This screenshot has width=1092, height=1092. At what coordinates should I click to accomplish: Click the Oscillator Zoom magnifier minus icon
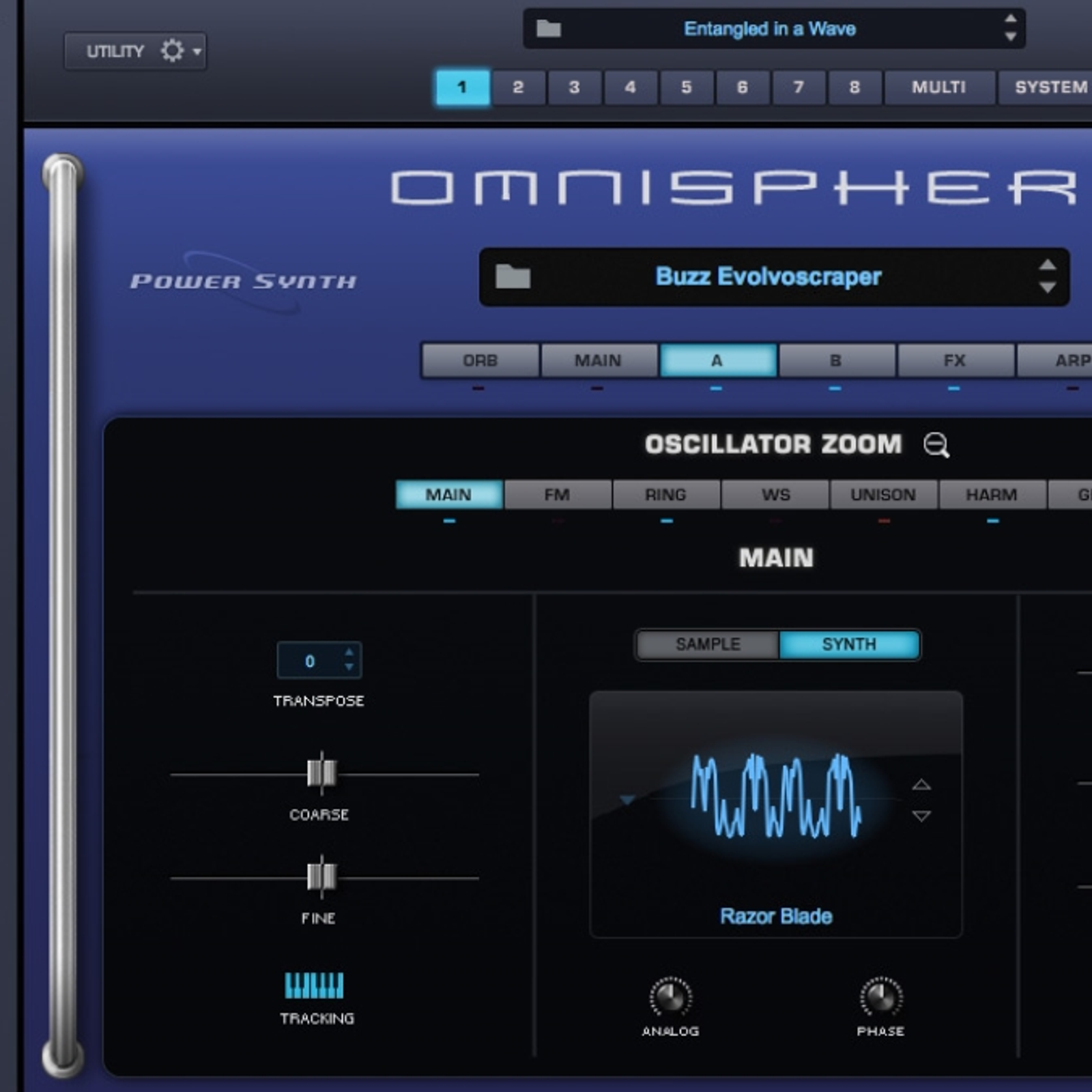pos(936,445)
